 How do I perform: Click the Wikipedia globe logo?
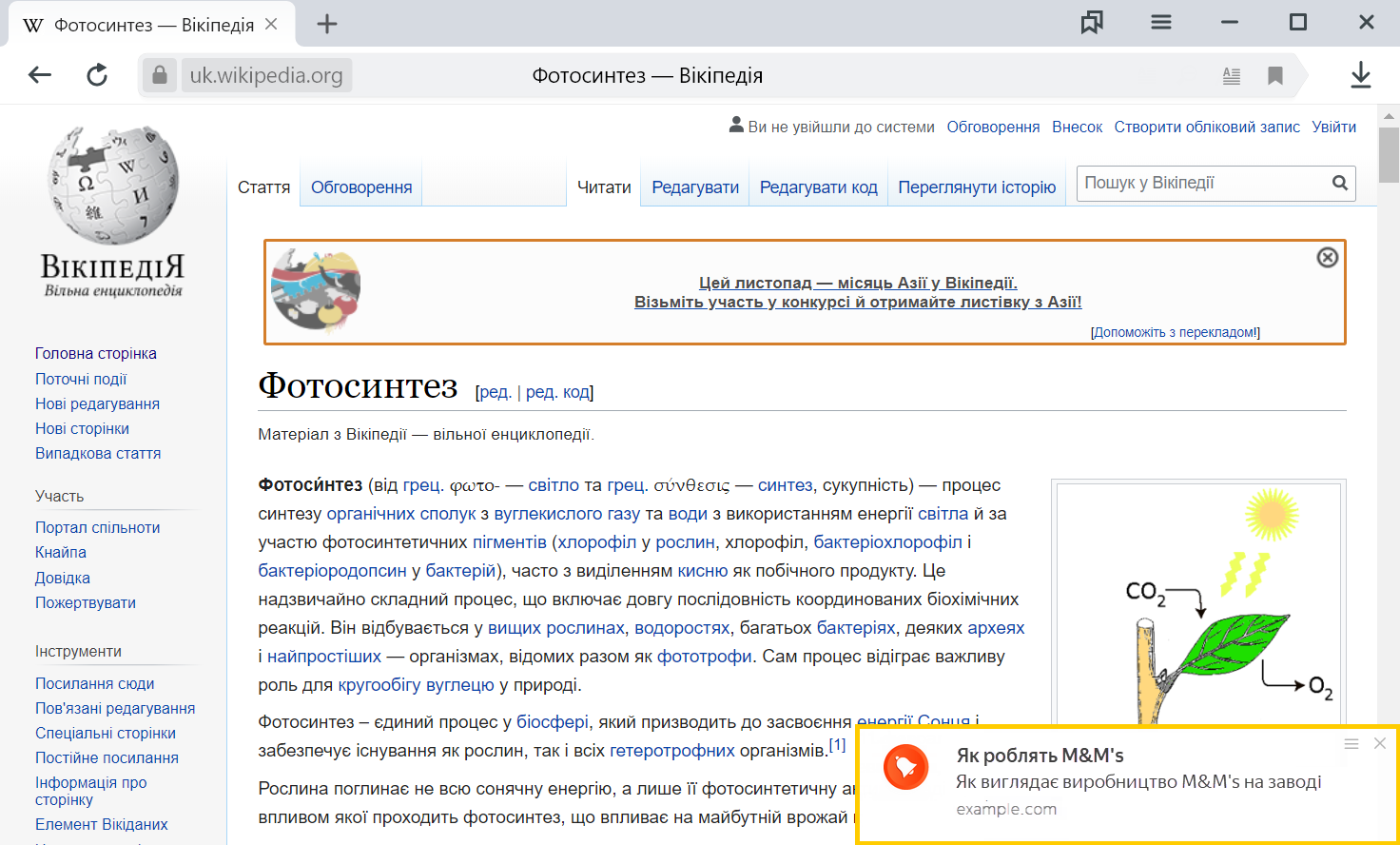point(113,185)
